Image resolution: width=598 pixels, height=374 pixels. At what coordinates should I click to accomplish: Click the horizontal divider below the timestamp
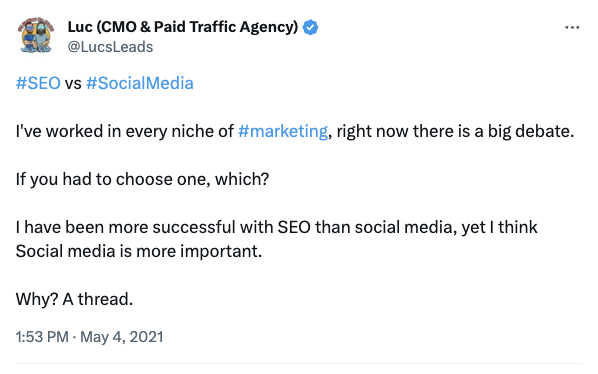pos(299,363)
